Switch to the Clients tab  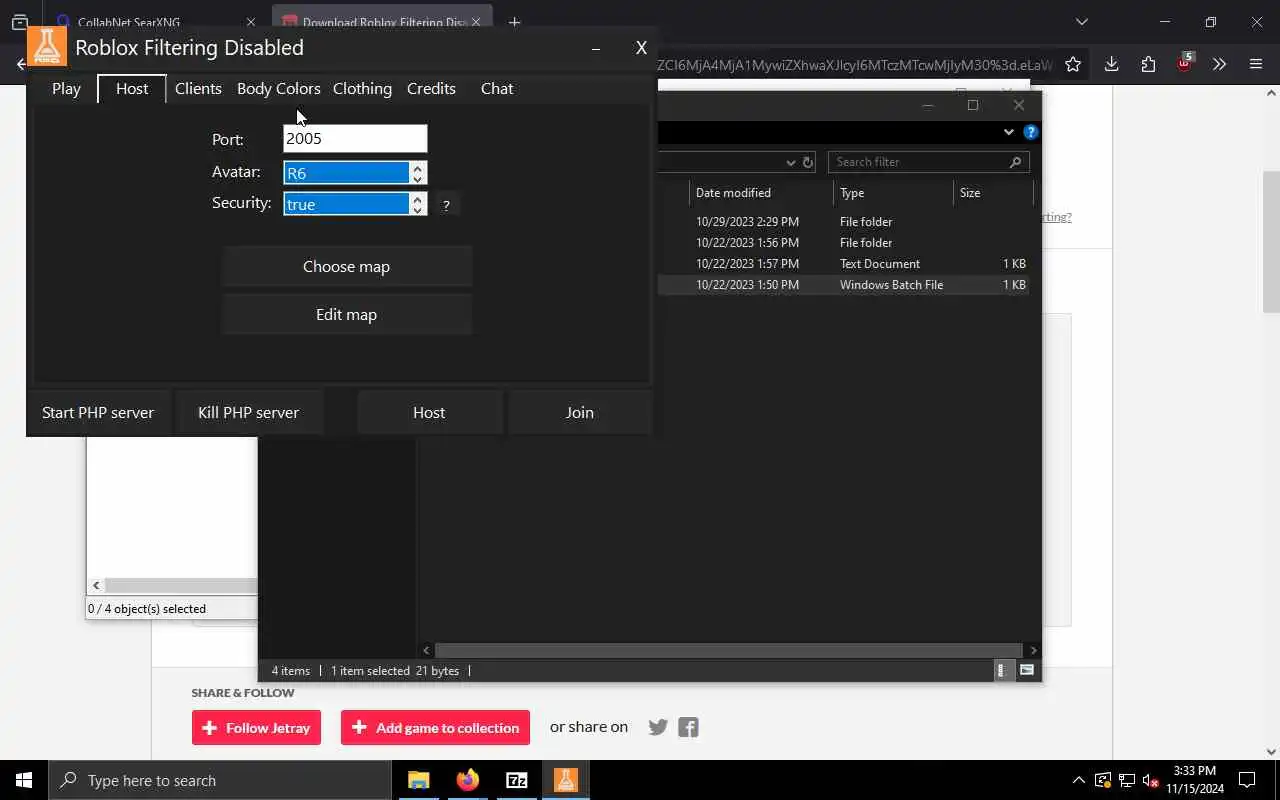[198, 89]
